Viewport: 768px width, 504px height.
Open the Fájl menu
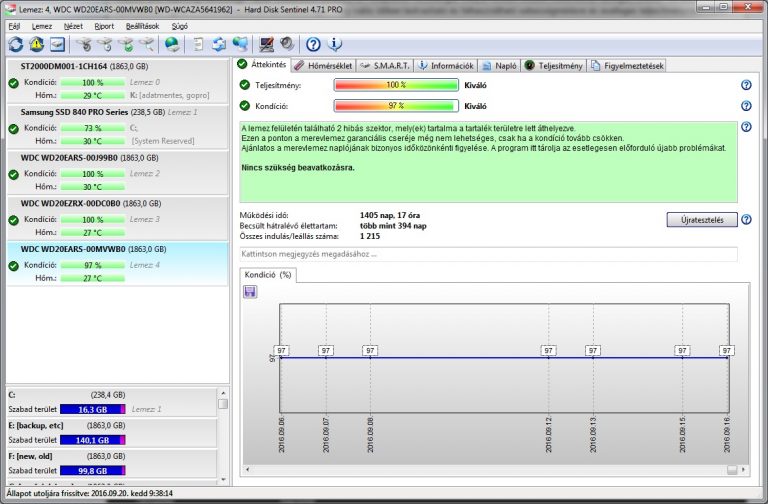click(x=14, y=25)
